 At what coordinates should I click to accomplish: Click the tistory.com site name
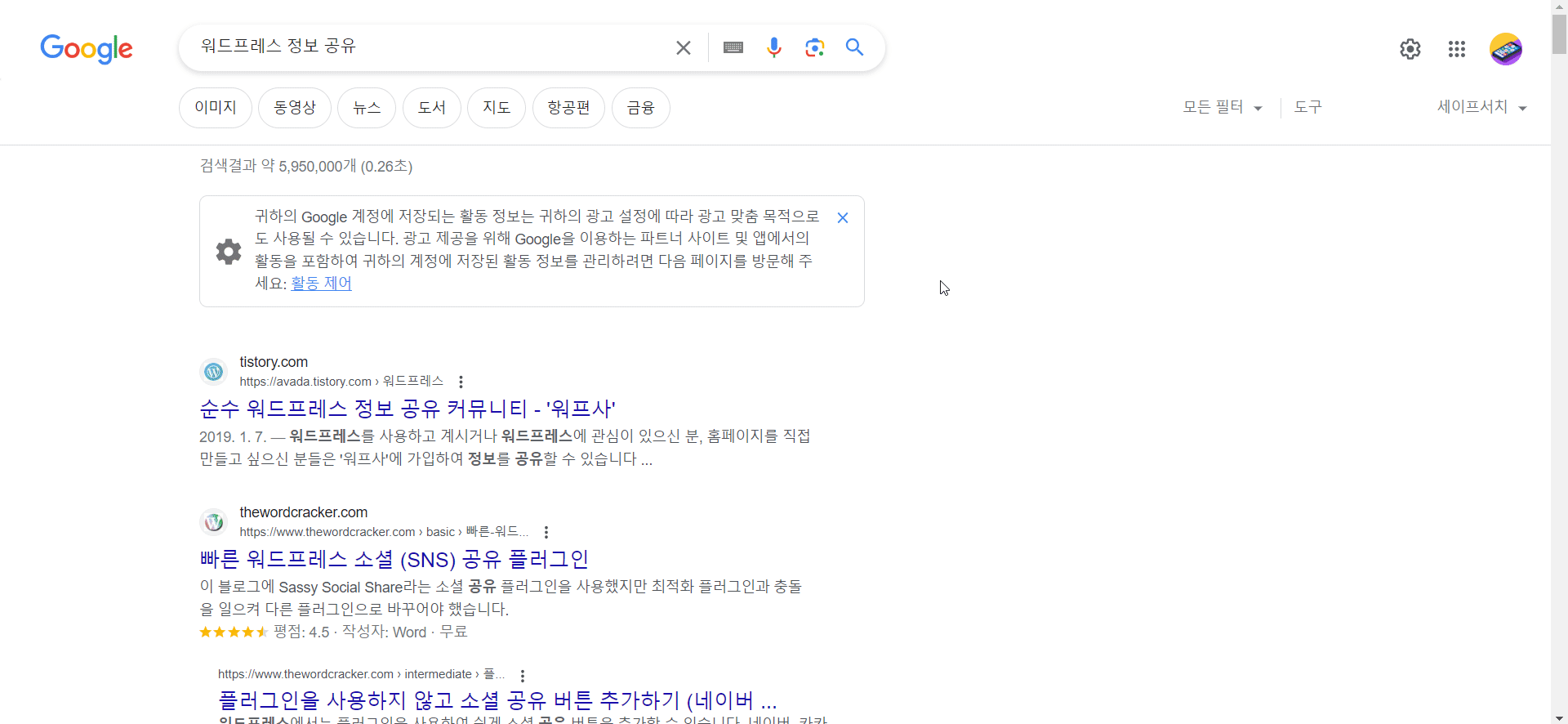(x=274, y=362)
